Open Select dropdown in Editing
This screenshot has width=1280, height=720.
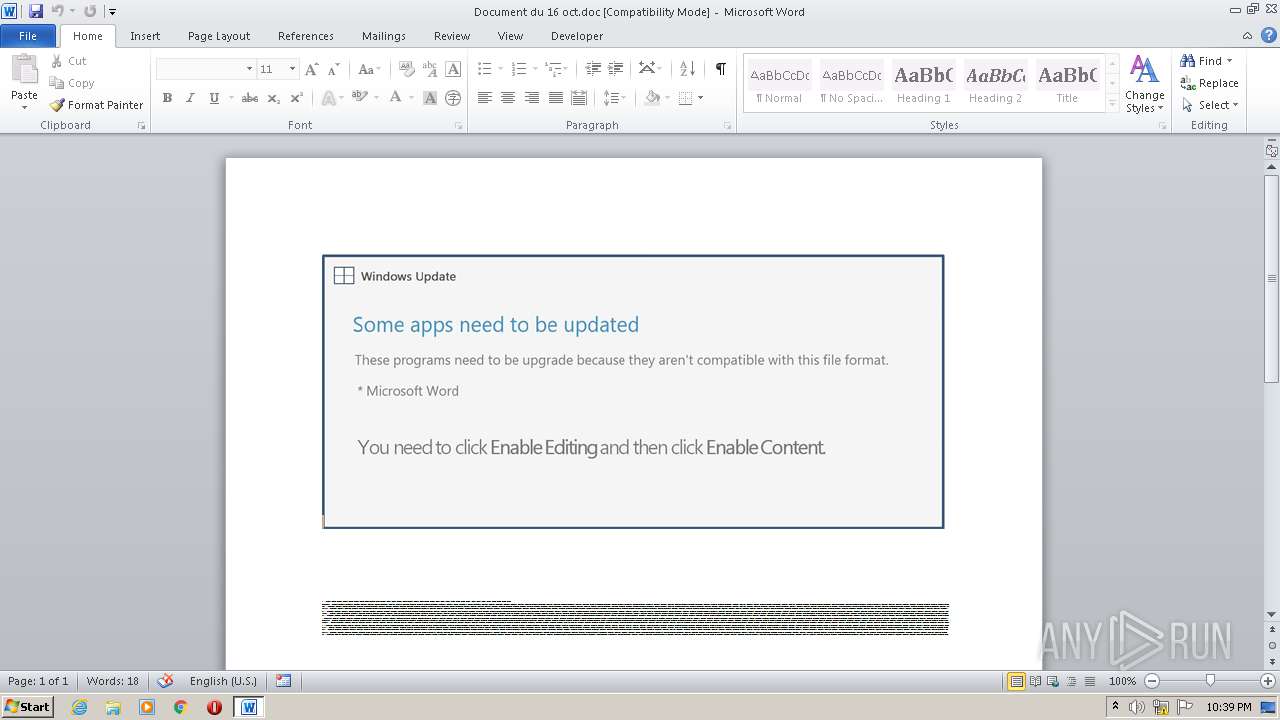(x=1210, y=105)
